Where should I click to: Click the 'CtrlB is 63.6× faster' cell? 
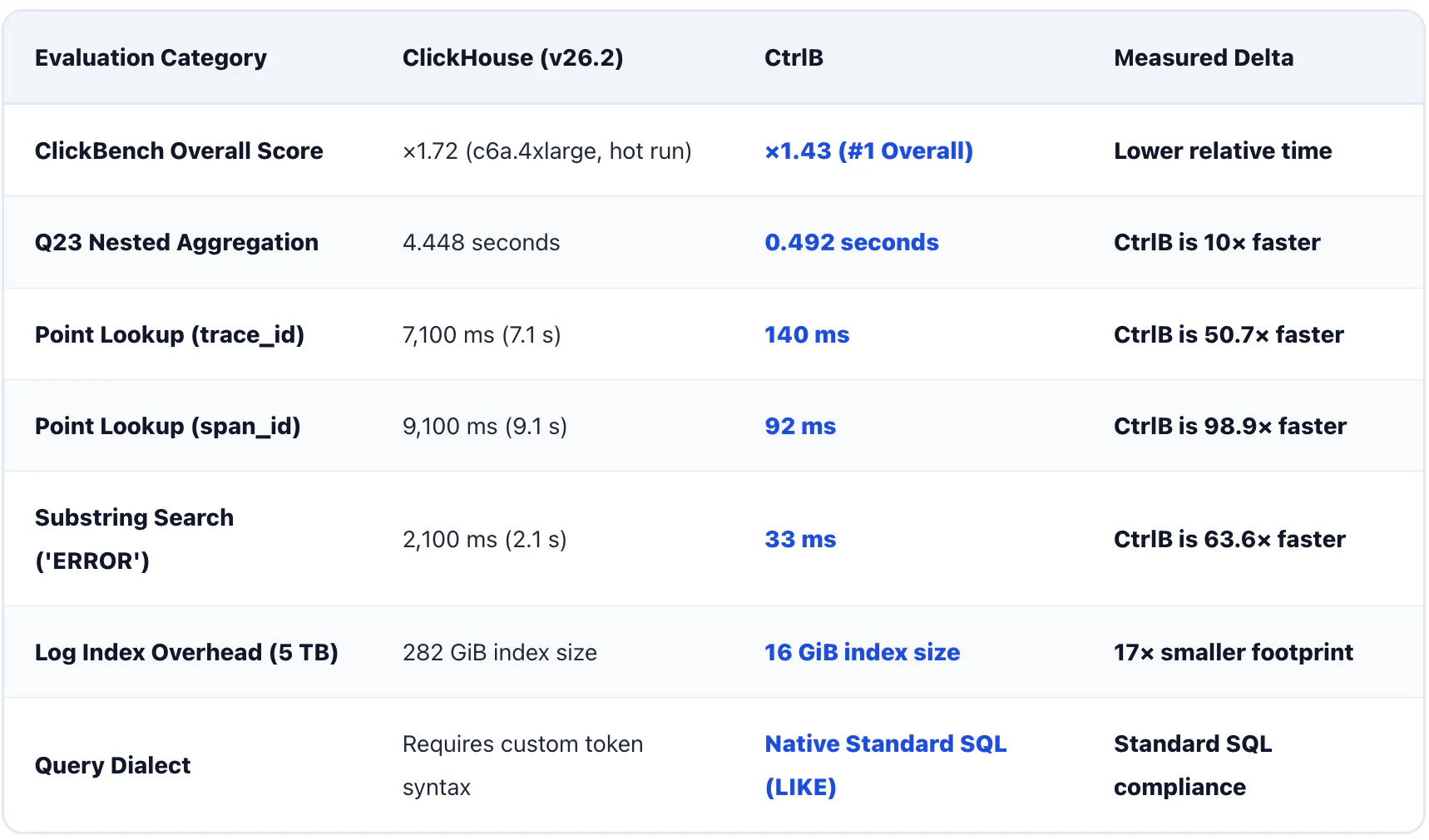click(x=1229, y=539)
